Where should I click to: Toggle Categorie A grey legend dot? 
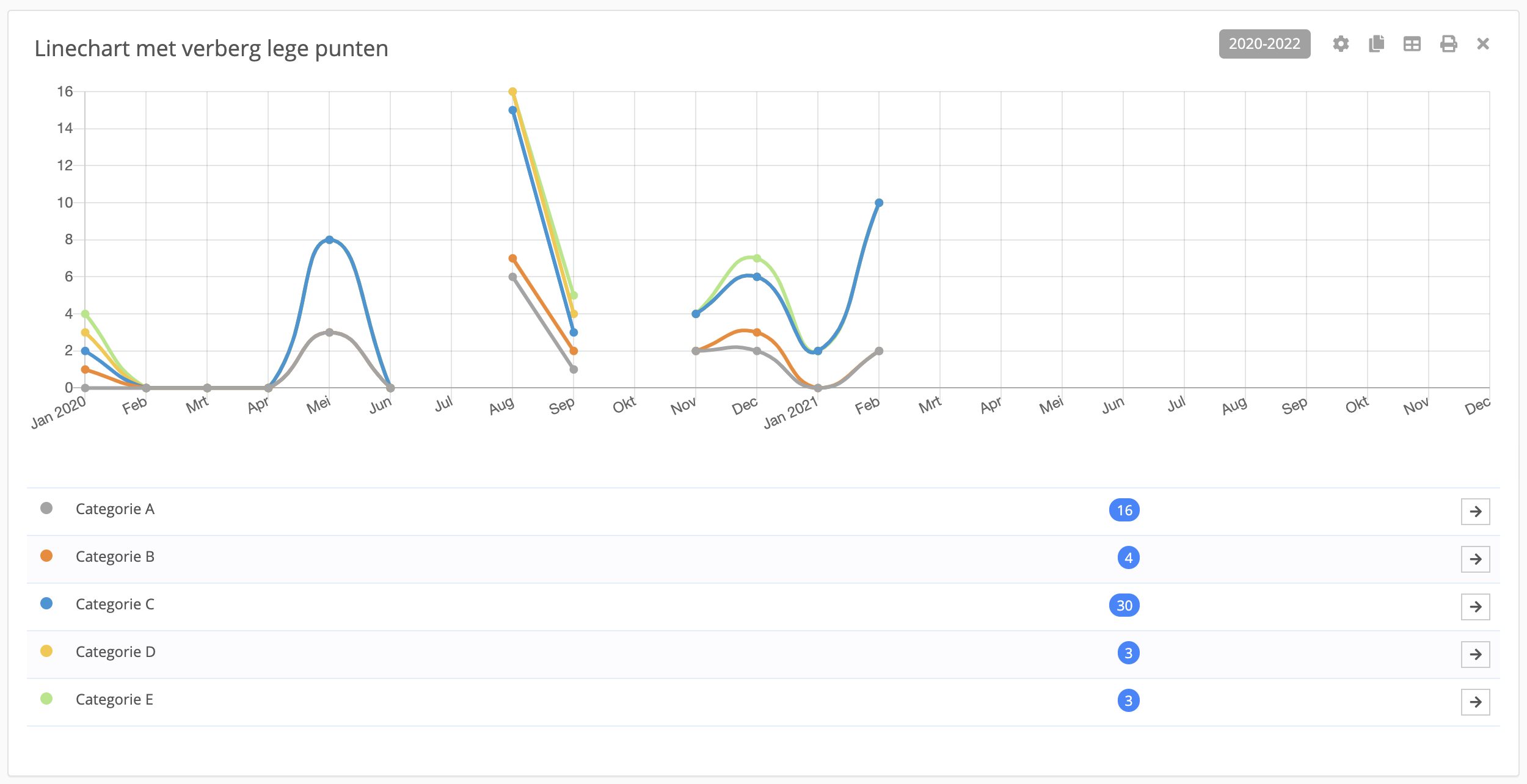click(x=46, y=508)
